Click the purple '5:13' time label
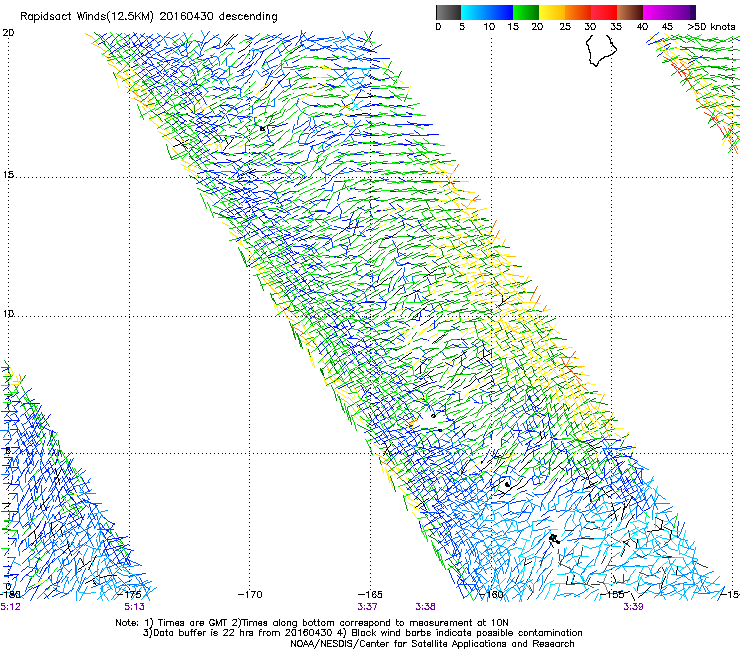Viewport: 740px width, 650px height. tap(135, 607)
